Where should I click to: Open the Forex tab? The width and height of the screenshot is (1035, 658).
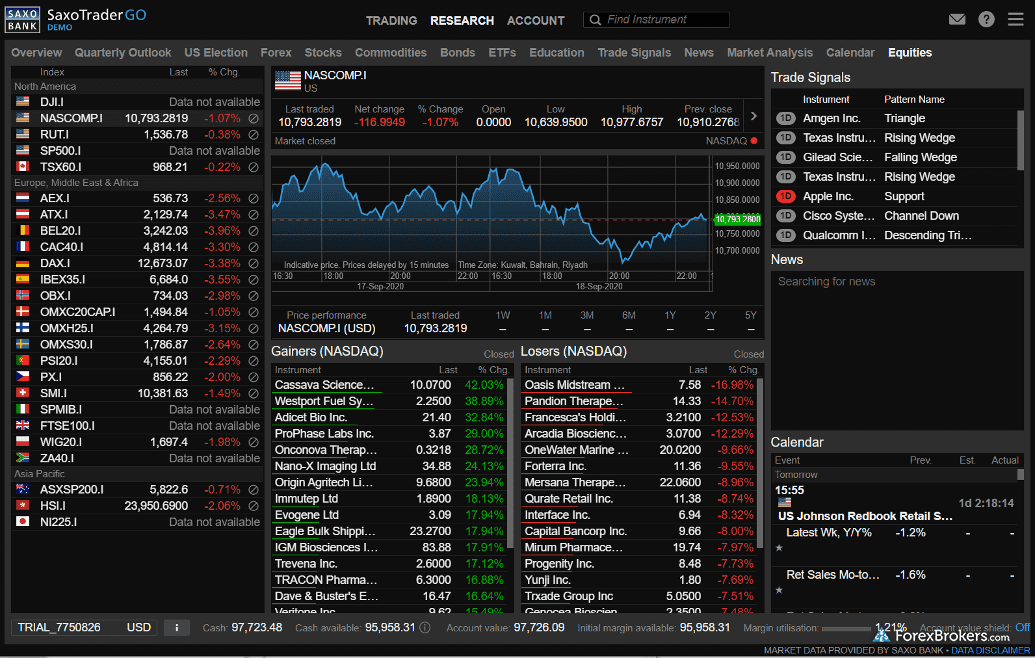pos(276,53)
